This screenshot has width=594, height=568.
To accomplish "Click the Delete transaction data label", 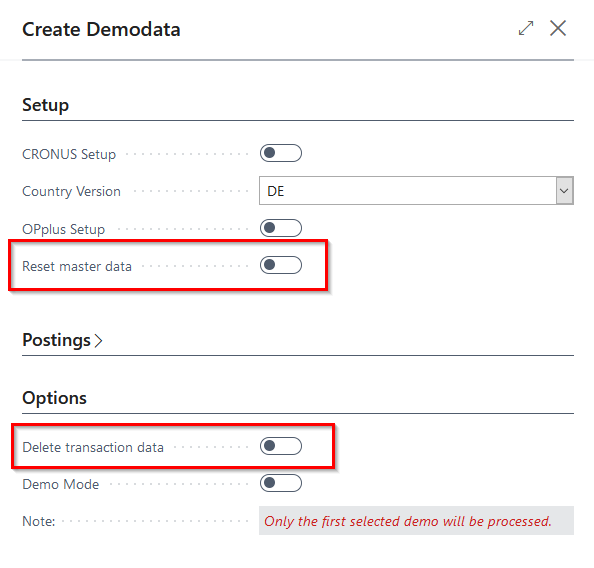I will click(93, 447).
